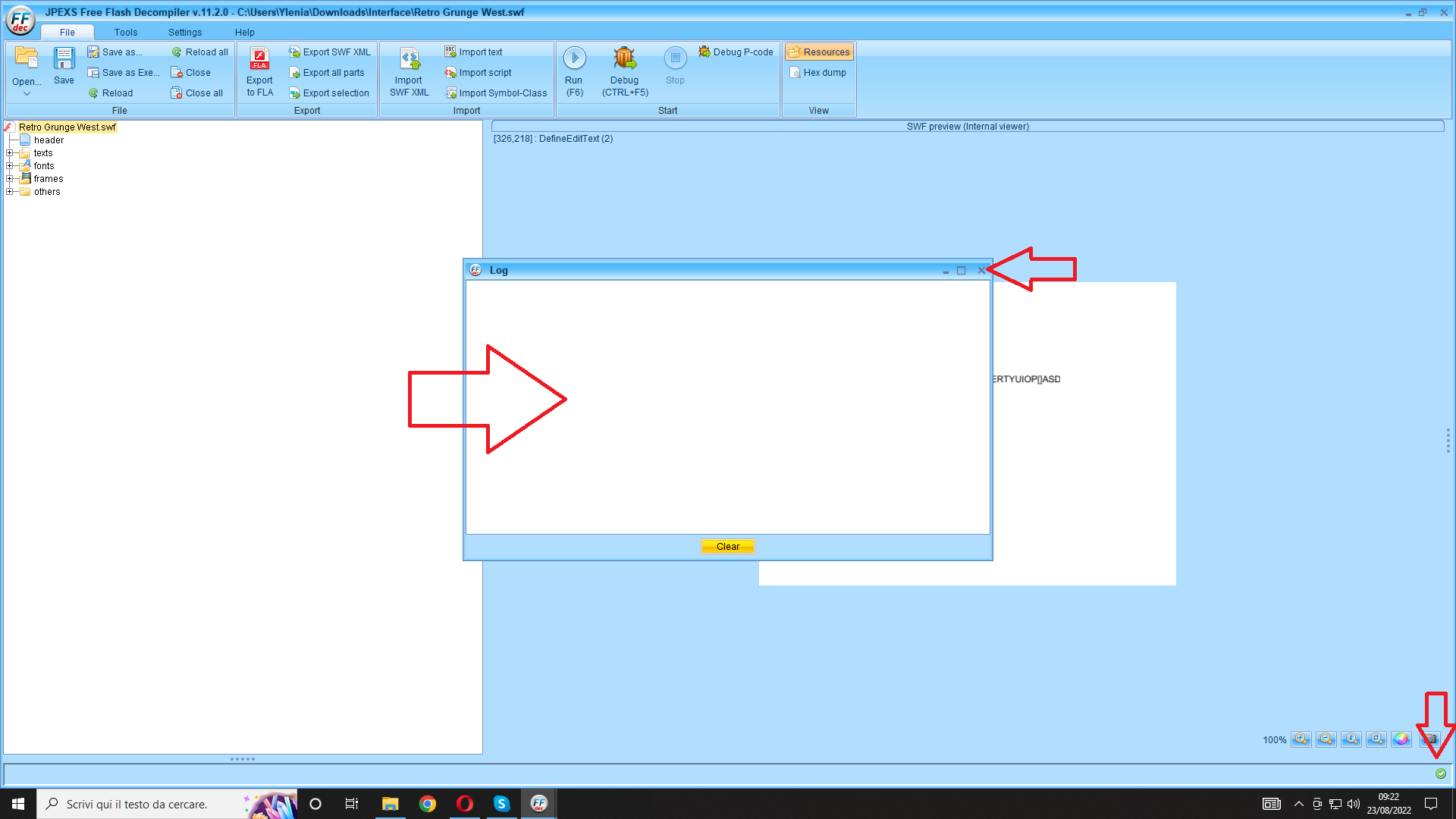Maximize the Log window
Viewport: 1456px width, 819px height.
tap(962, 271)
